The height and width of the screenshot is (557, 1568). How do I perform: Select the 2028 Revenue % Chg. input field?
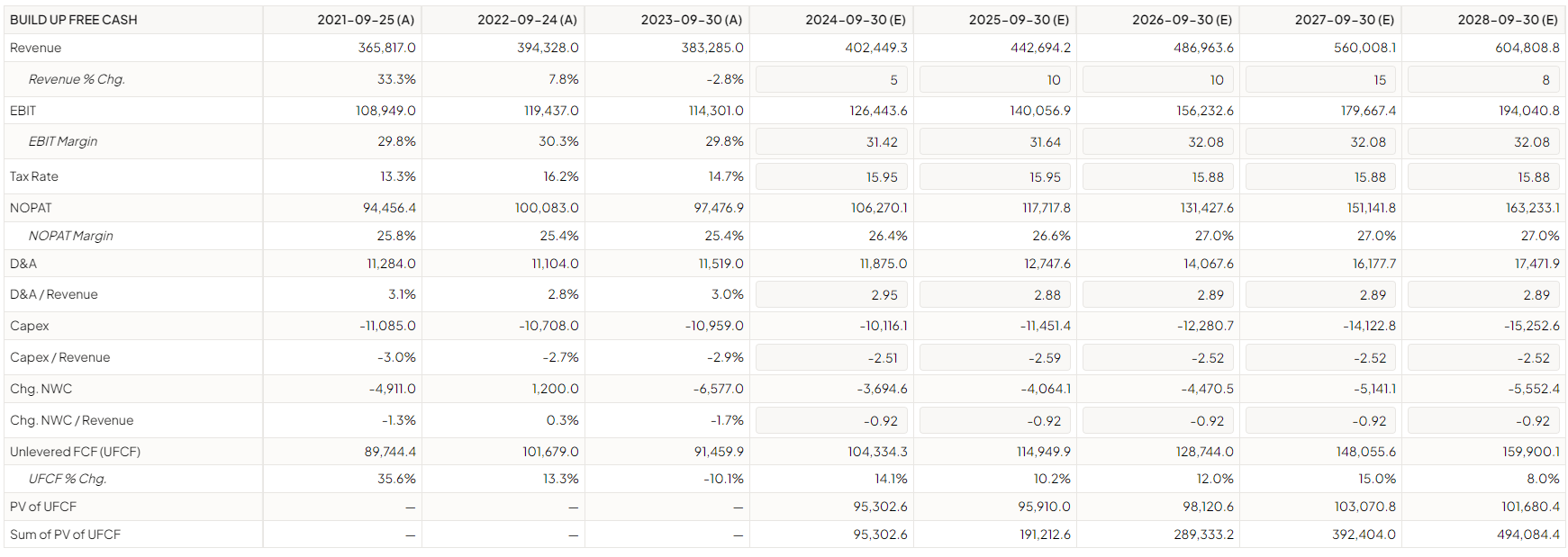point(1483,79)
